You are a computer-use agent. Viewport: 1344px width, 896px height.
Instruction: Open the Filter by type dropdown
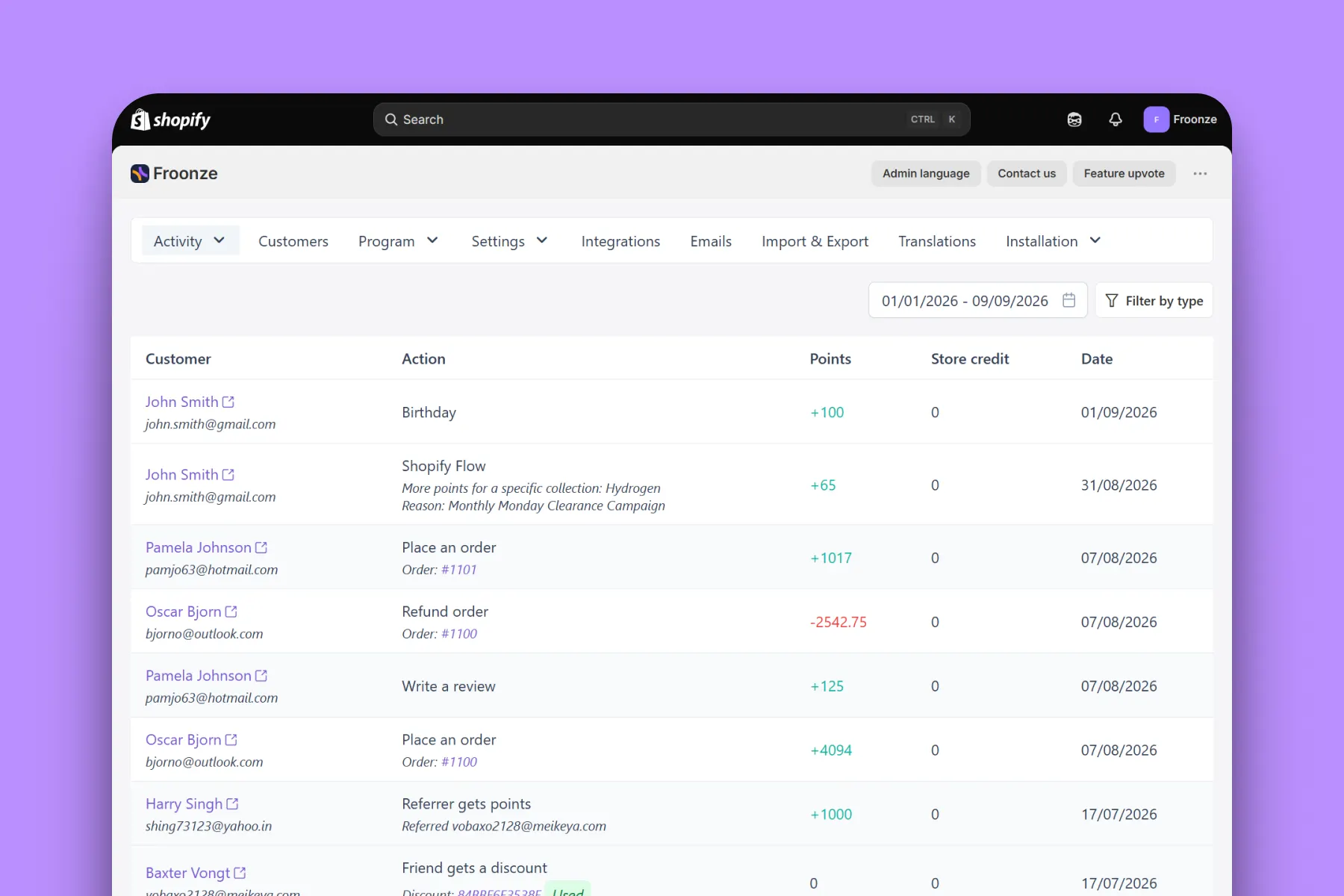1154,300
